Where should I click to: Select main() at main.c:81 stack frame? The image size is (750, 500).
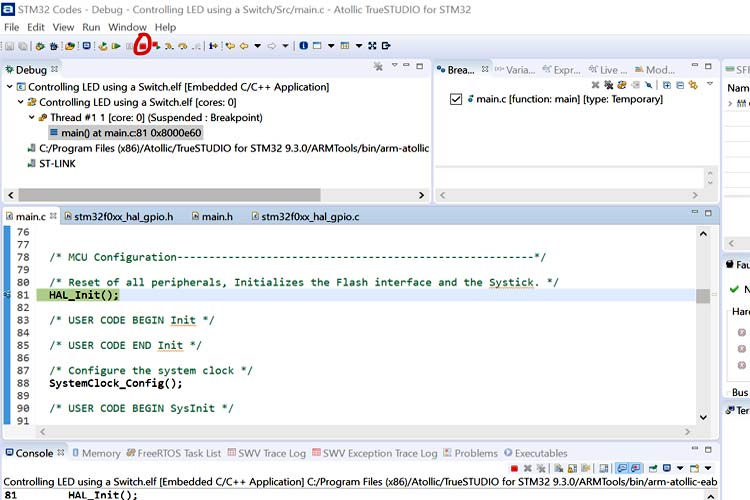coord(126,133)
